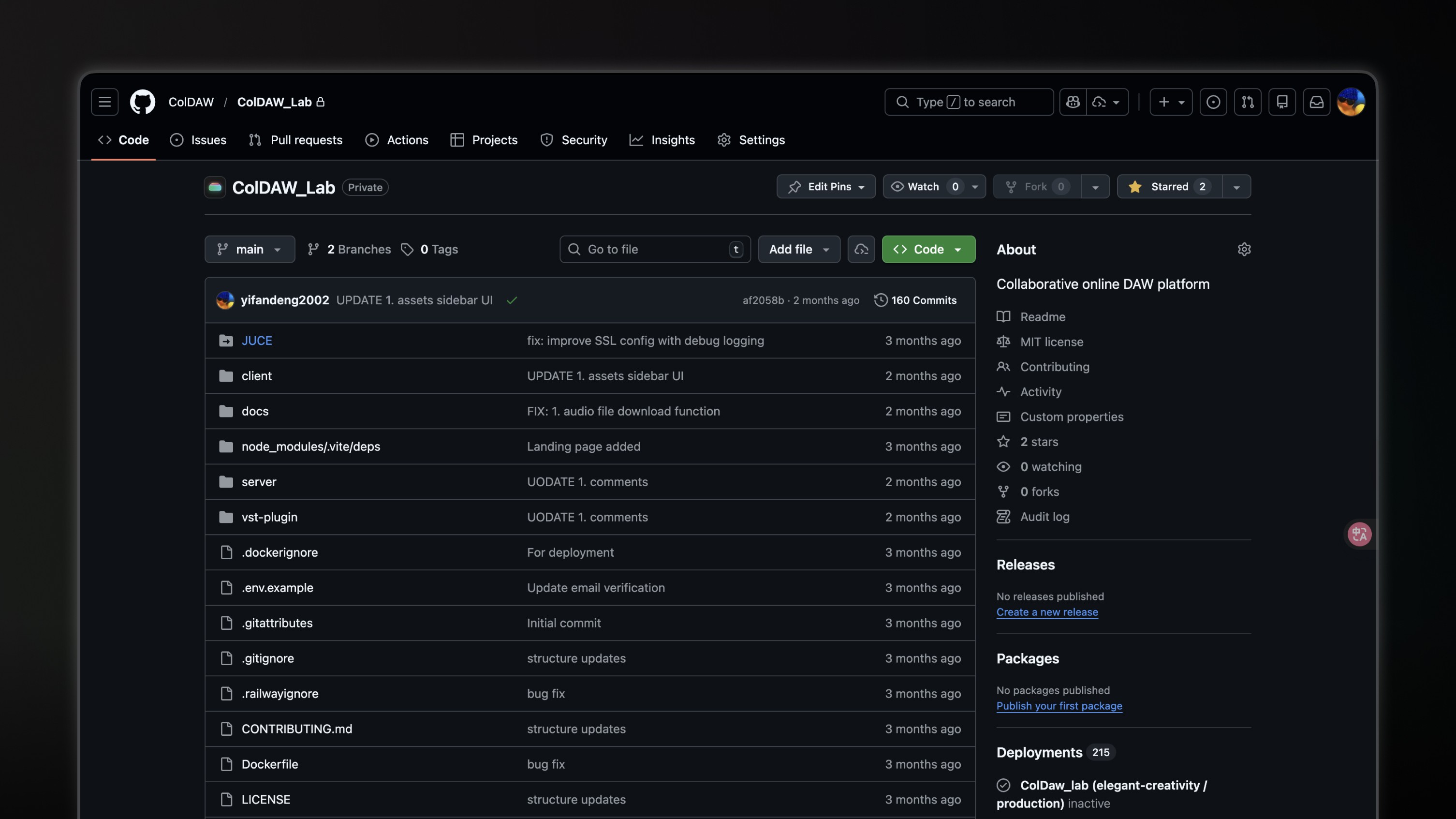Click the GitHub logo home icon
Viewport: 1456px width, 819px height.
click(x=143, y=102)
